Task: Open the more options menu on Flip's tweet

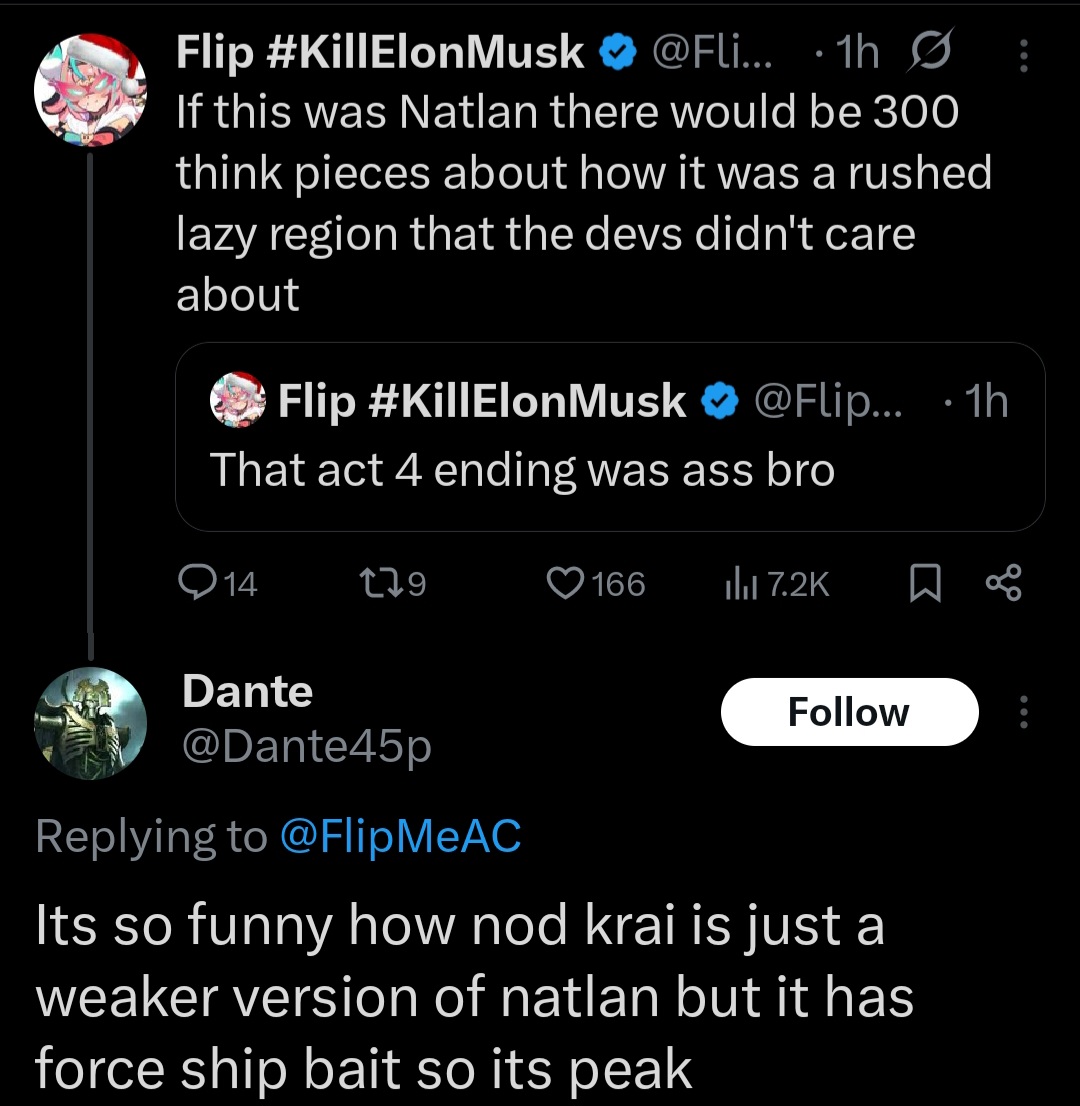Action: point(1023,56)
